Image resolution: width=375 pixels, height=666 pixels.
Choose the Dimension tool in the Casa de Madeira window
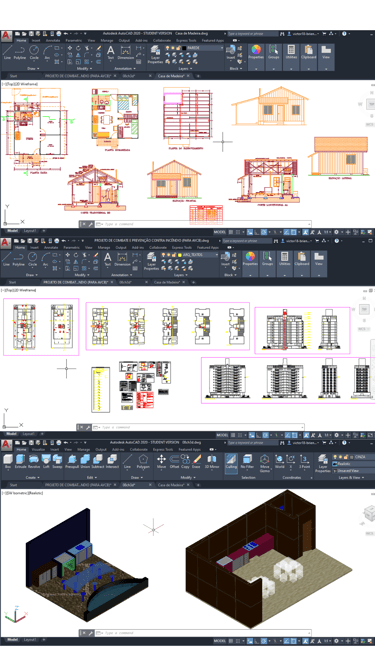pos(125,53)
